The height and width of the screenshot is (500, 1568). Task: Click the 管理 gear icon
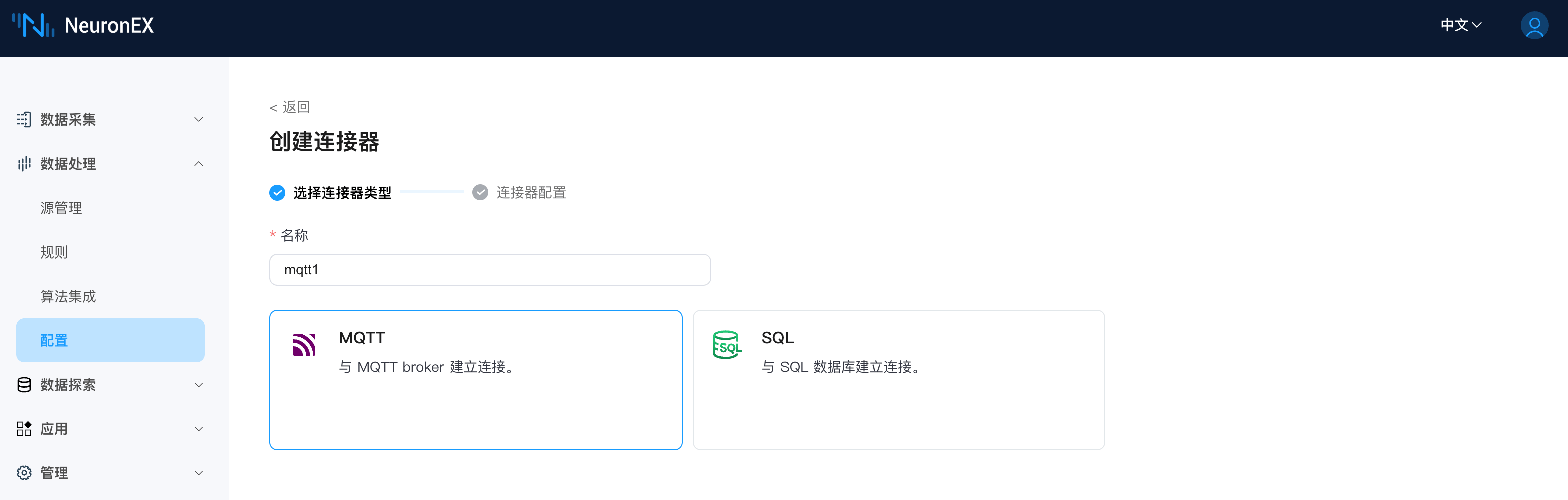click(x=24, y=472)
